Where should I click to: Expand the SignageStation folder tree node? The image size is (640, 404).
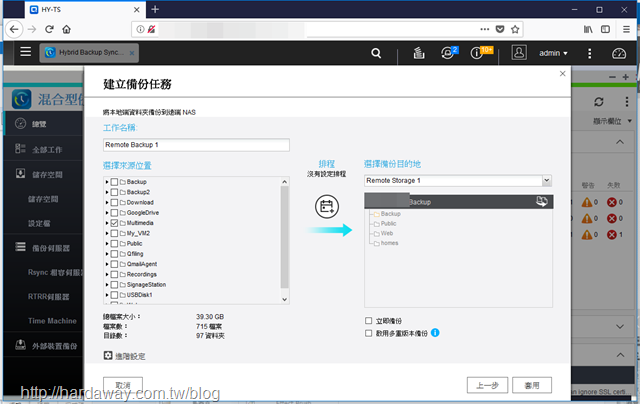click(107, 284)
